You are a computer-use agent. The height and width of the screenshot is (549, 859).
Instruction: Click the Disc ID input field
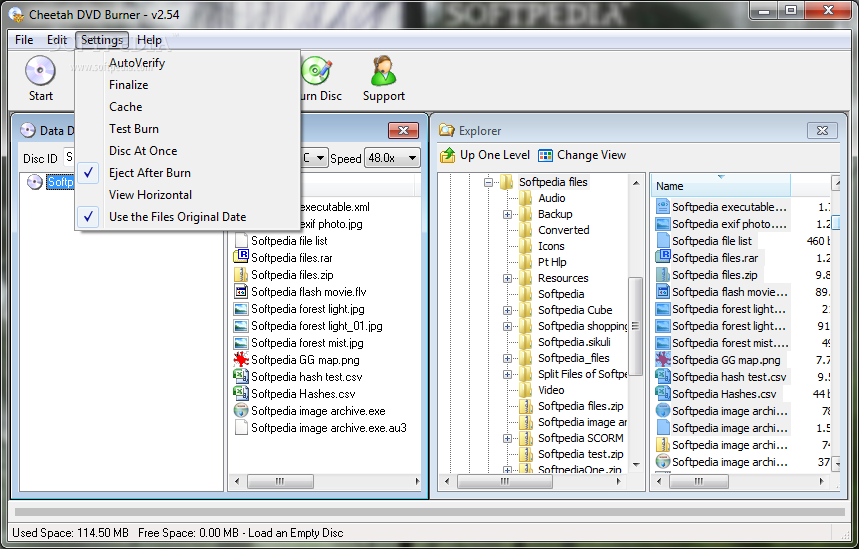69,158
